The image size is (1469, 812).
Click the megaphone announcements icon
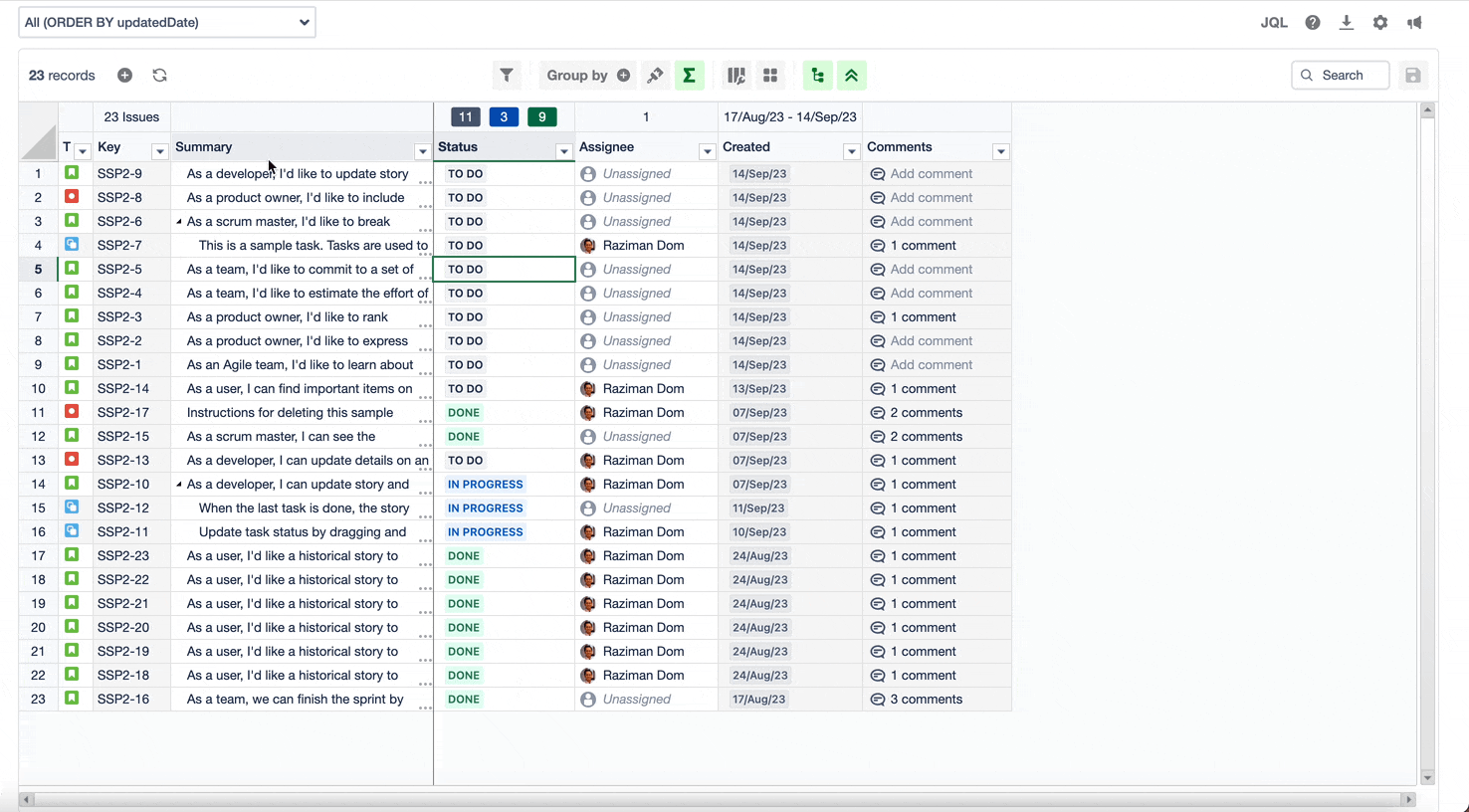click(x=1414, y=23)
